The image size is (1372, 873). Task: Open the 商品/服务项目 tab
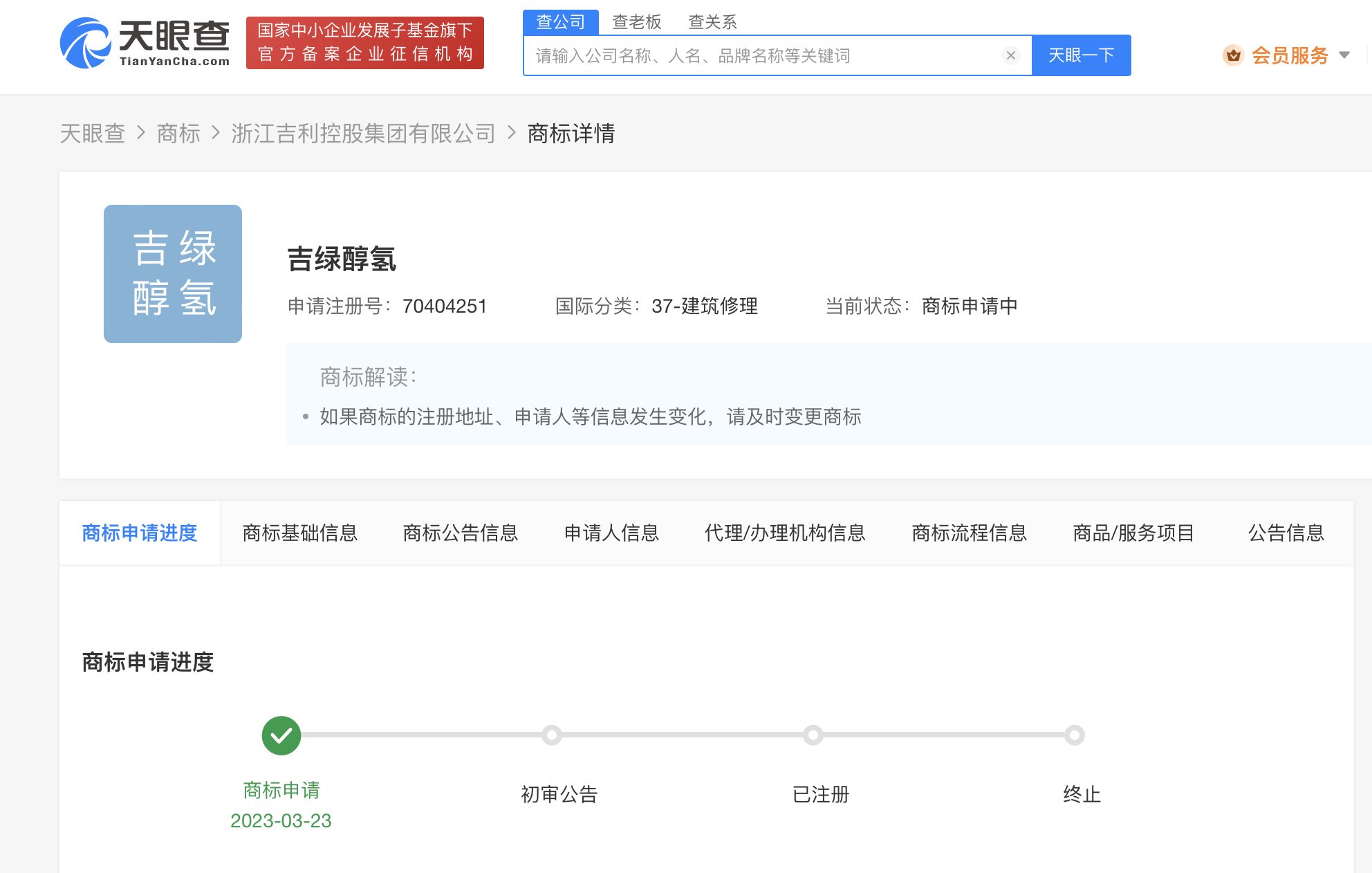pyautogui.click(x=1133, y=533)
